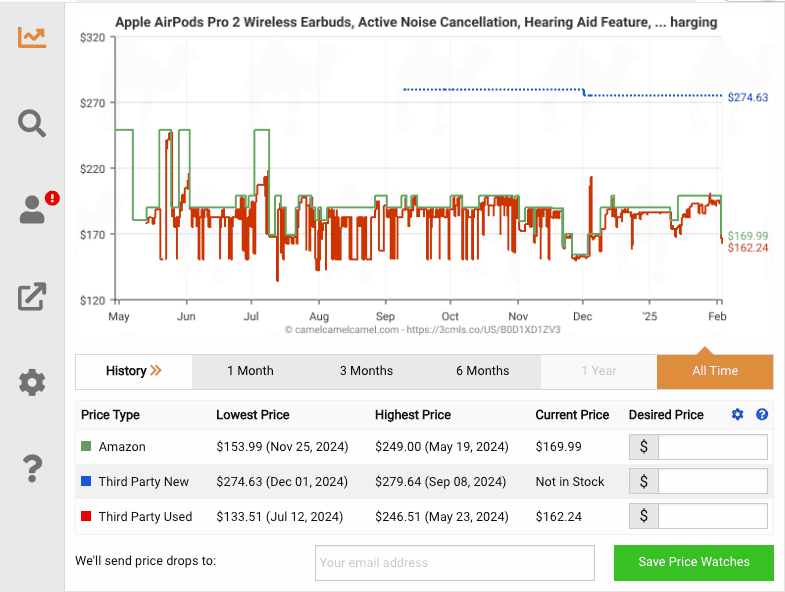The image size is (785, 592).
Task: Select the All Time range tab
Action: 714,371
